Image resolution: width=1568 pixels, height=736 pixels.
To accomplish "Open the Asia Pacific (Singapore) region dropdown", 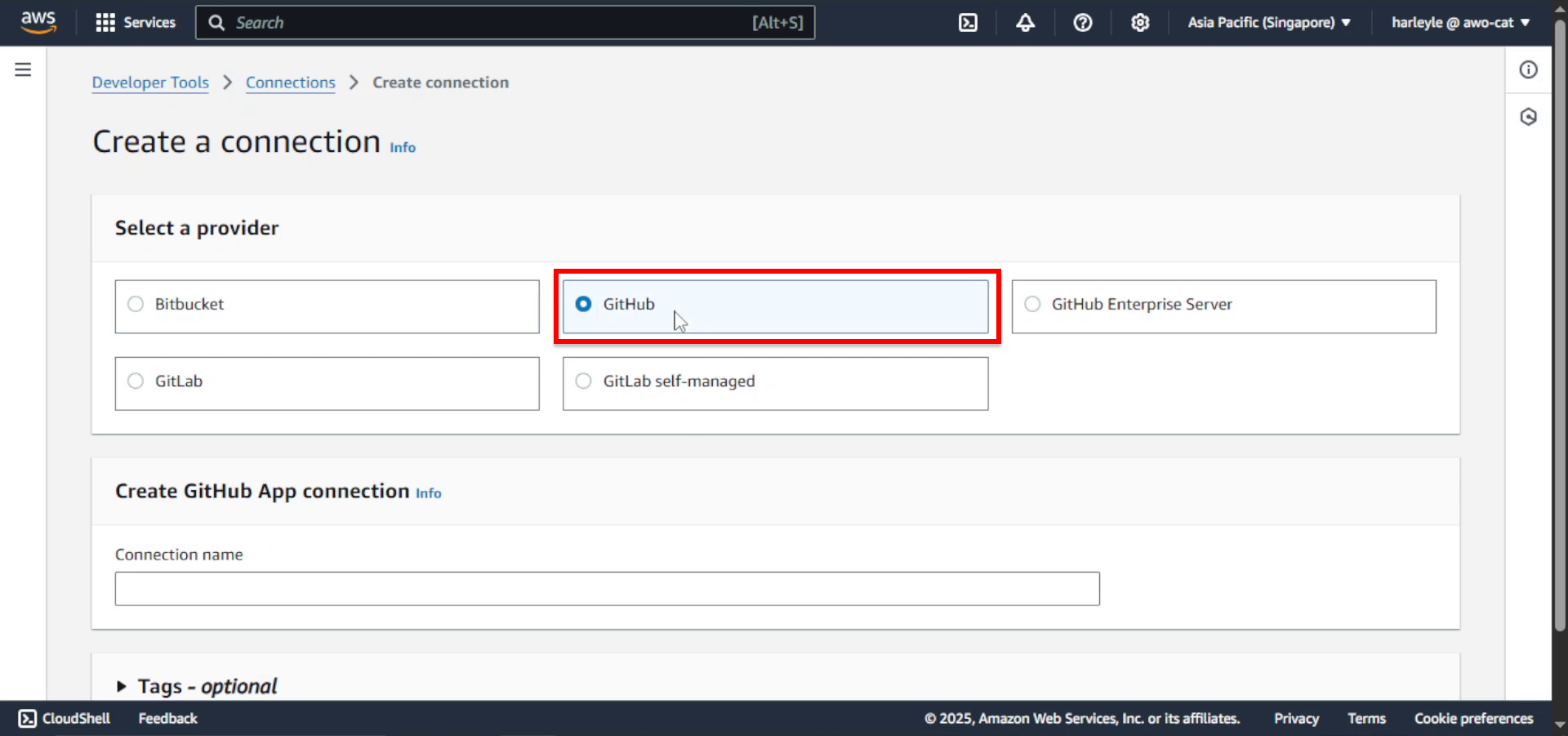I will coord(1269,23).
